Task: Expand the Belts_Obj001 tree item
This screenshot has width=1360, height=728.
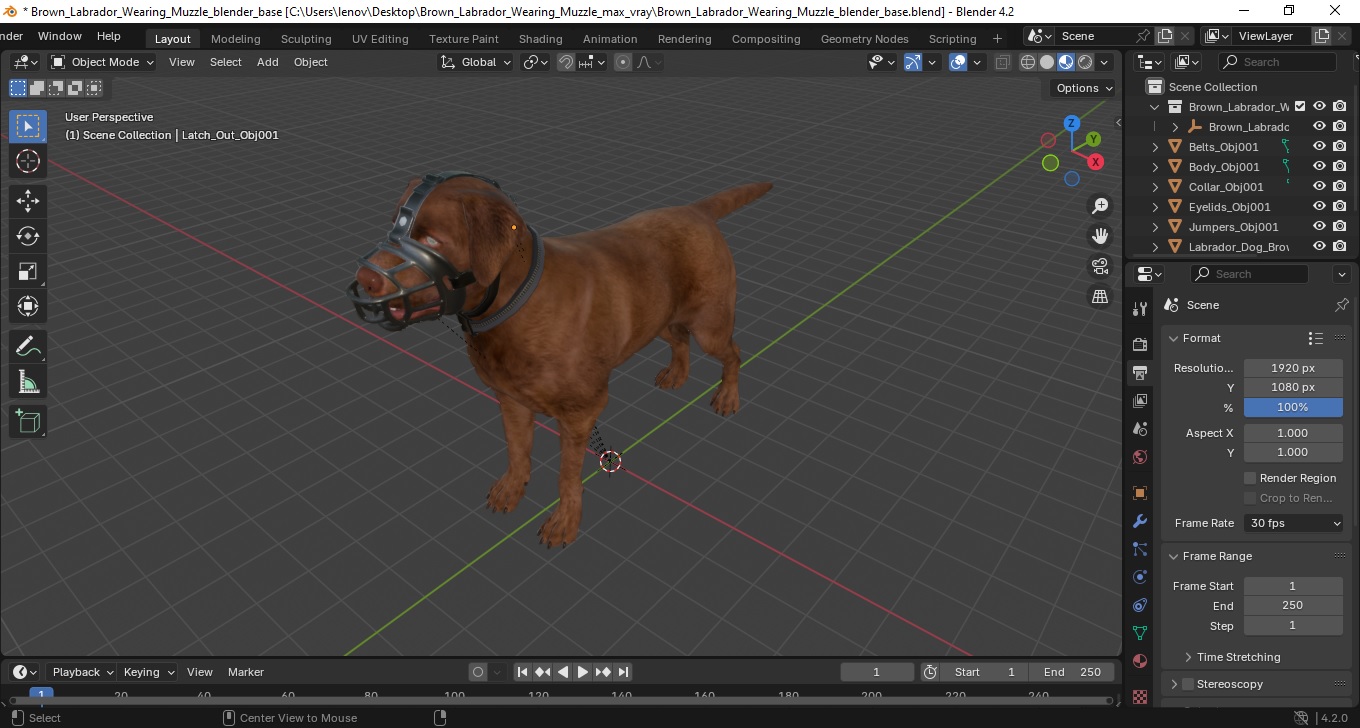Action: pyautogui.click(x=1156, y=147)
